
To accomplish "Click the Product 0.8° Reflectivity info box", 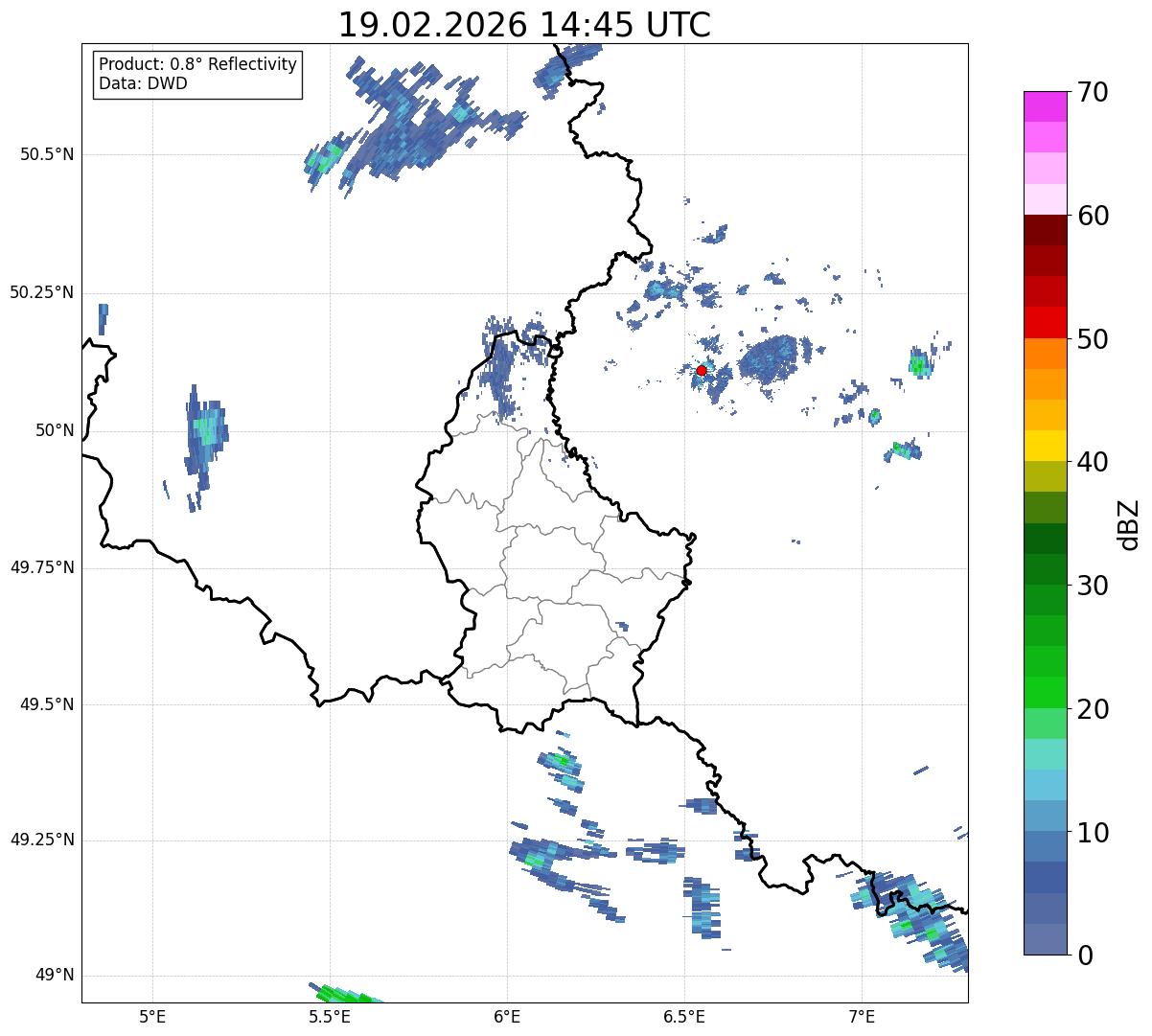I will pyautogui.click(x=197, y=75).
